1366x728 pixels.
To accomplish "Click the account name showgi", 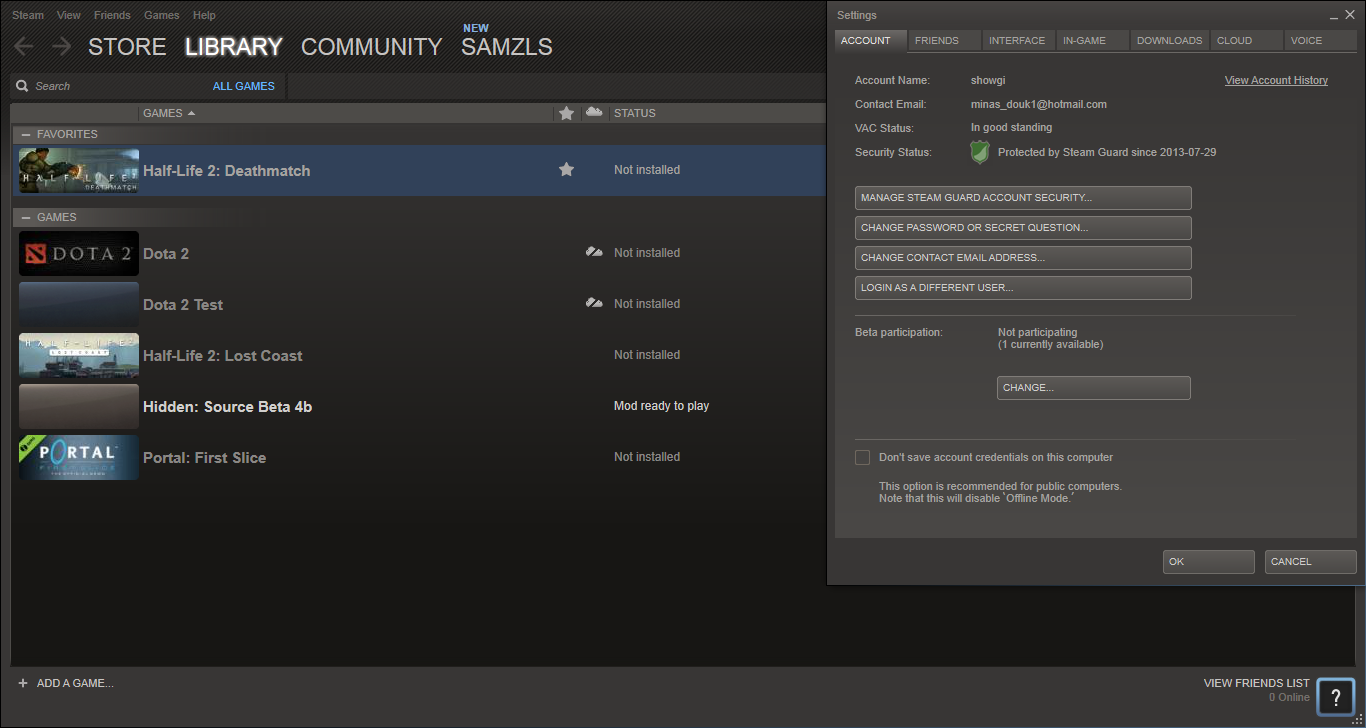I will point(988,80).
